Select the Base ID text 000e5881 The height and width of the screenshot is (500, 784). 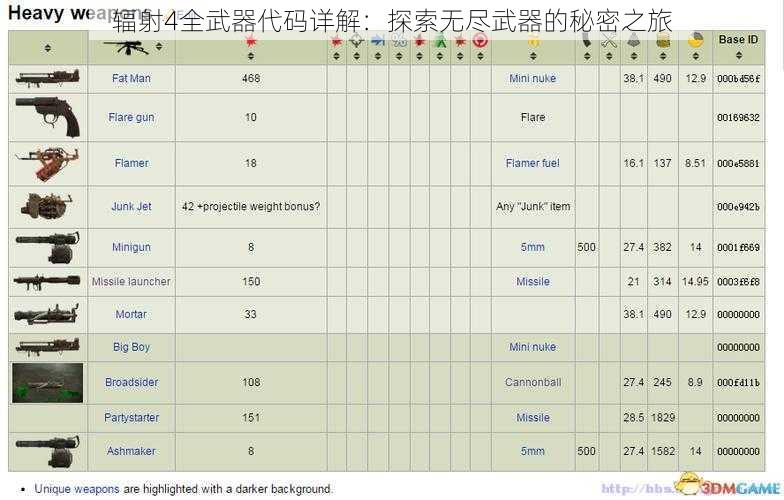click(739, 163)
